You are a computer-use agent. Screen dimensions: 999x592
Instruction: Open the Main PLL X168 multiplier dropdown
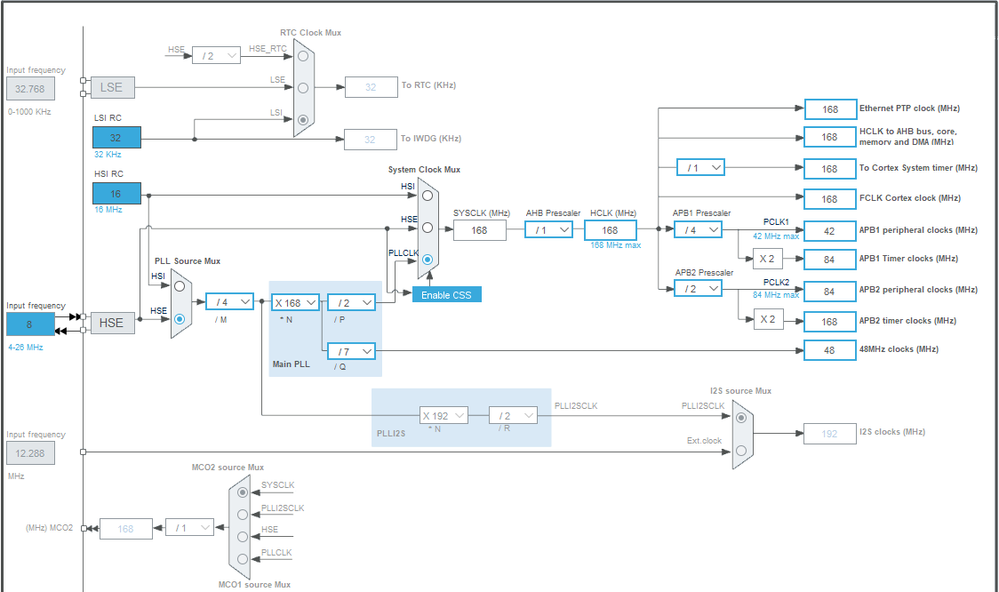[294, 300]
